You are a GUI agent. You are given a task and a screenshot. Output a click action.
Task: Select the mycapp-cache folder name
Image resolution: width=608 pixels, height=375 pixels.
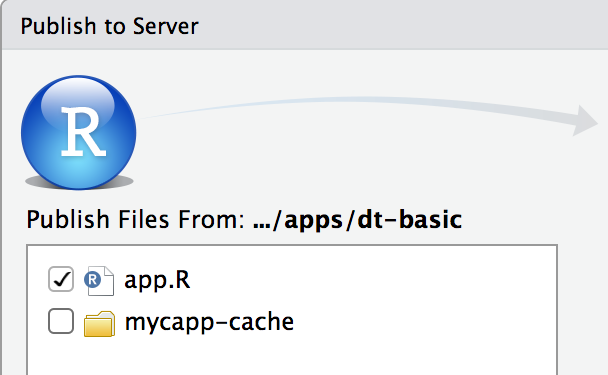point(209,323)
